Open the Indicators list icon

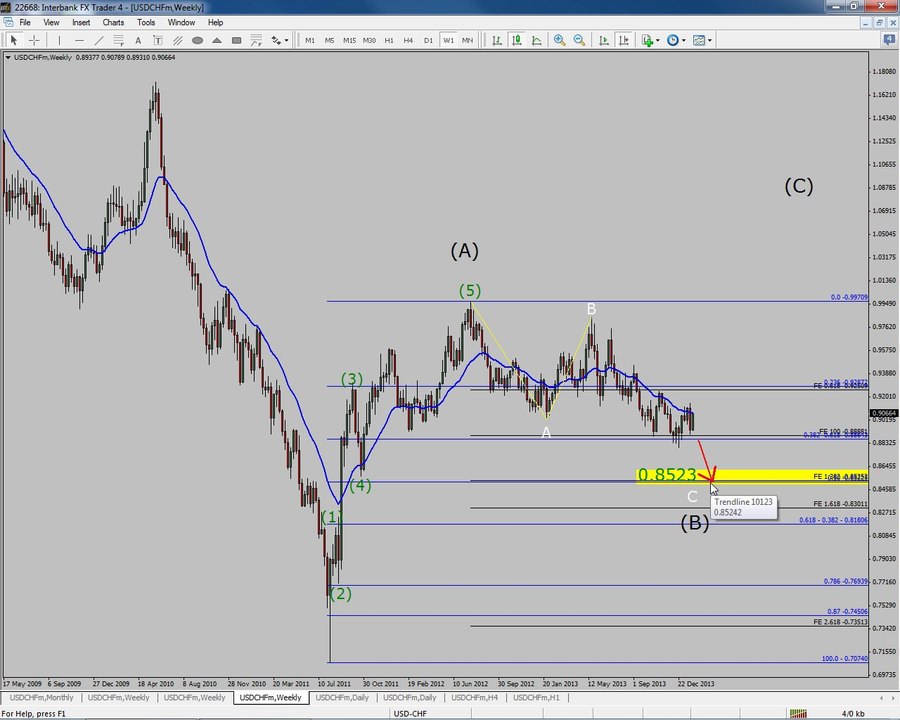coord(647,40)
